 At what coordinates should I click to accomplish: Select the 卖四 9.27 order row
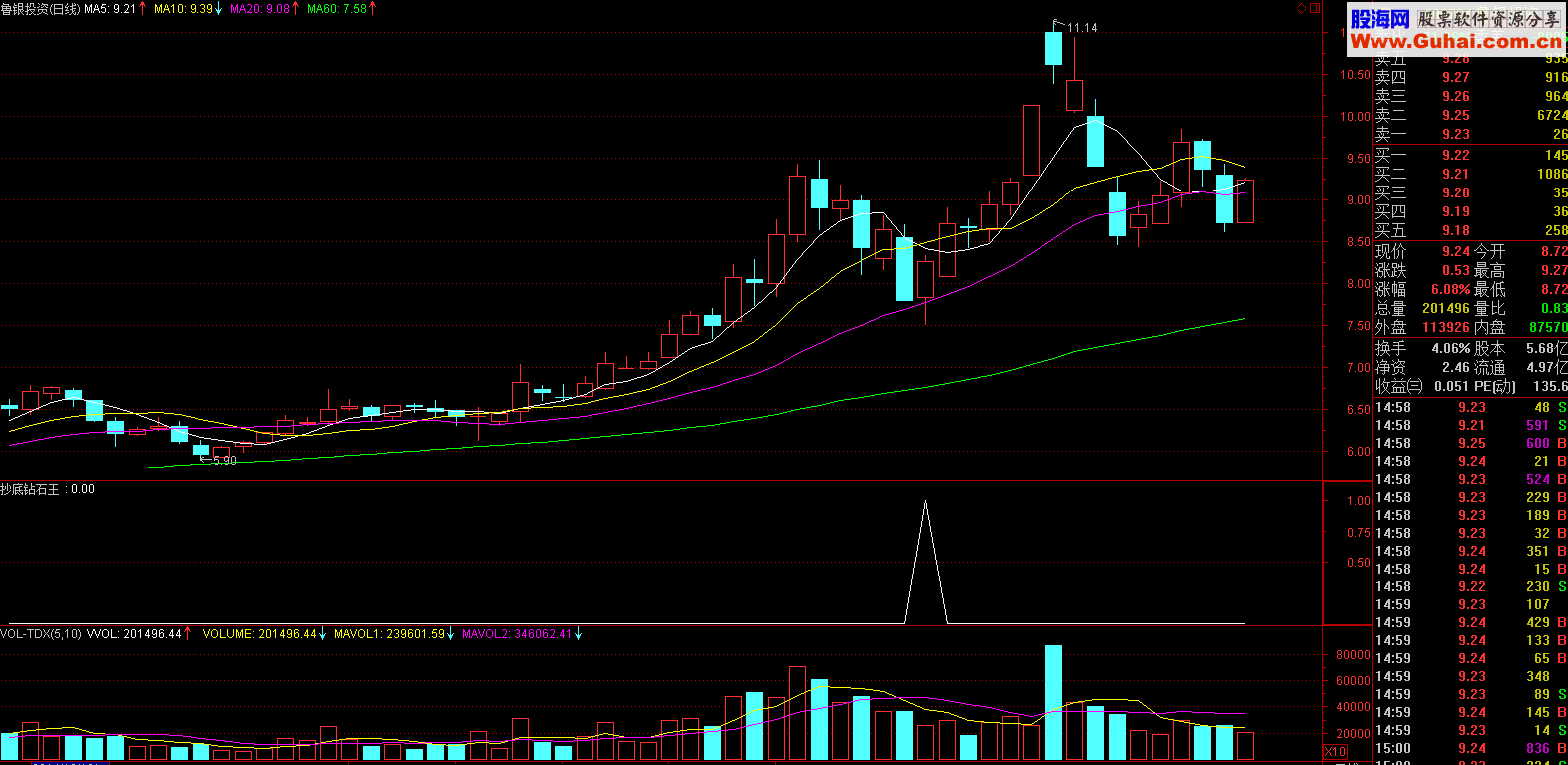pos(1470,77)
